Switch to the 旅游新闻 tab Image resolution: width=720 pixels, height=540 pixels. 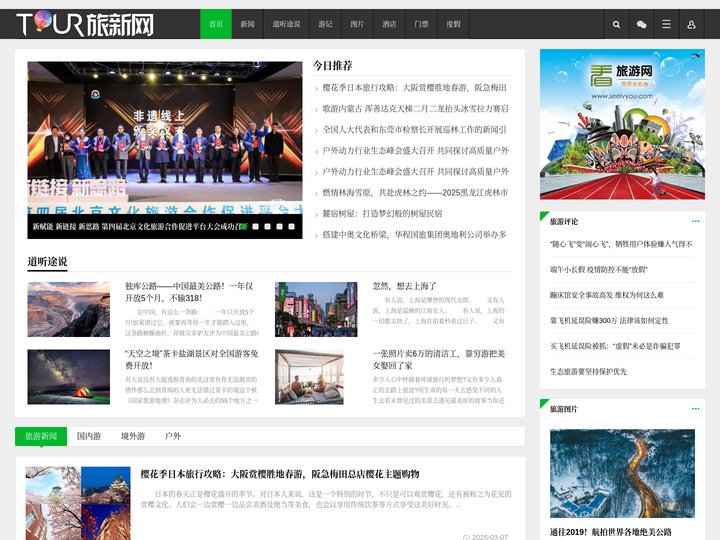41,436
